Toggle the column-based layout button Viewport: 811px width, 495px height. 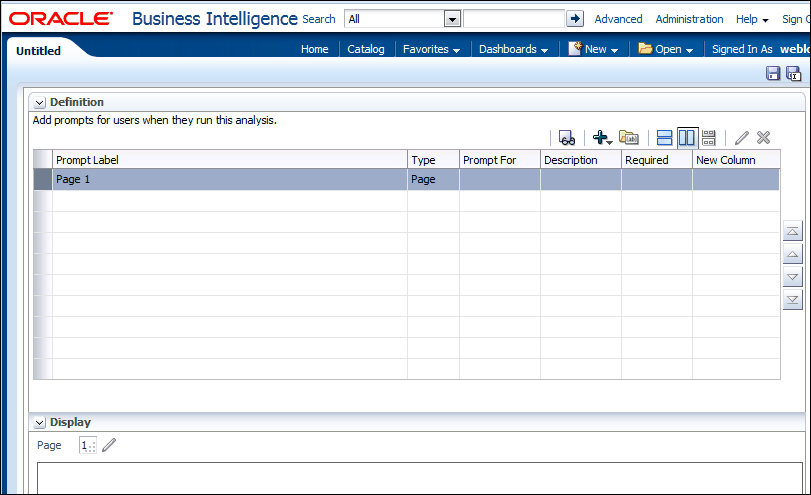pos(687,138)
